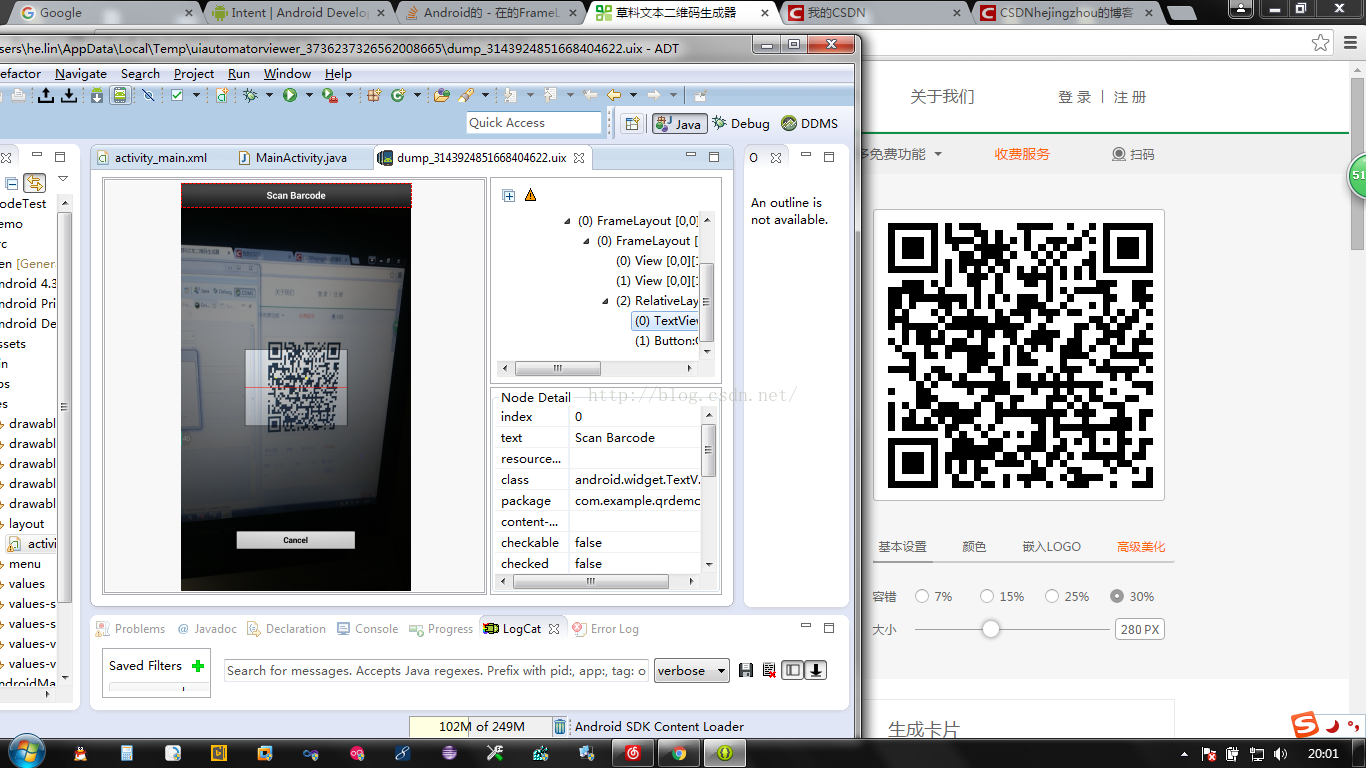Open Android Virtual Device Manager icon
Image resolution: width=1366 pixels, height=768 pixels.
[x=119, y=95]
